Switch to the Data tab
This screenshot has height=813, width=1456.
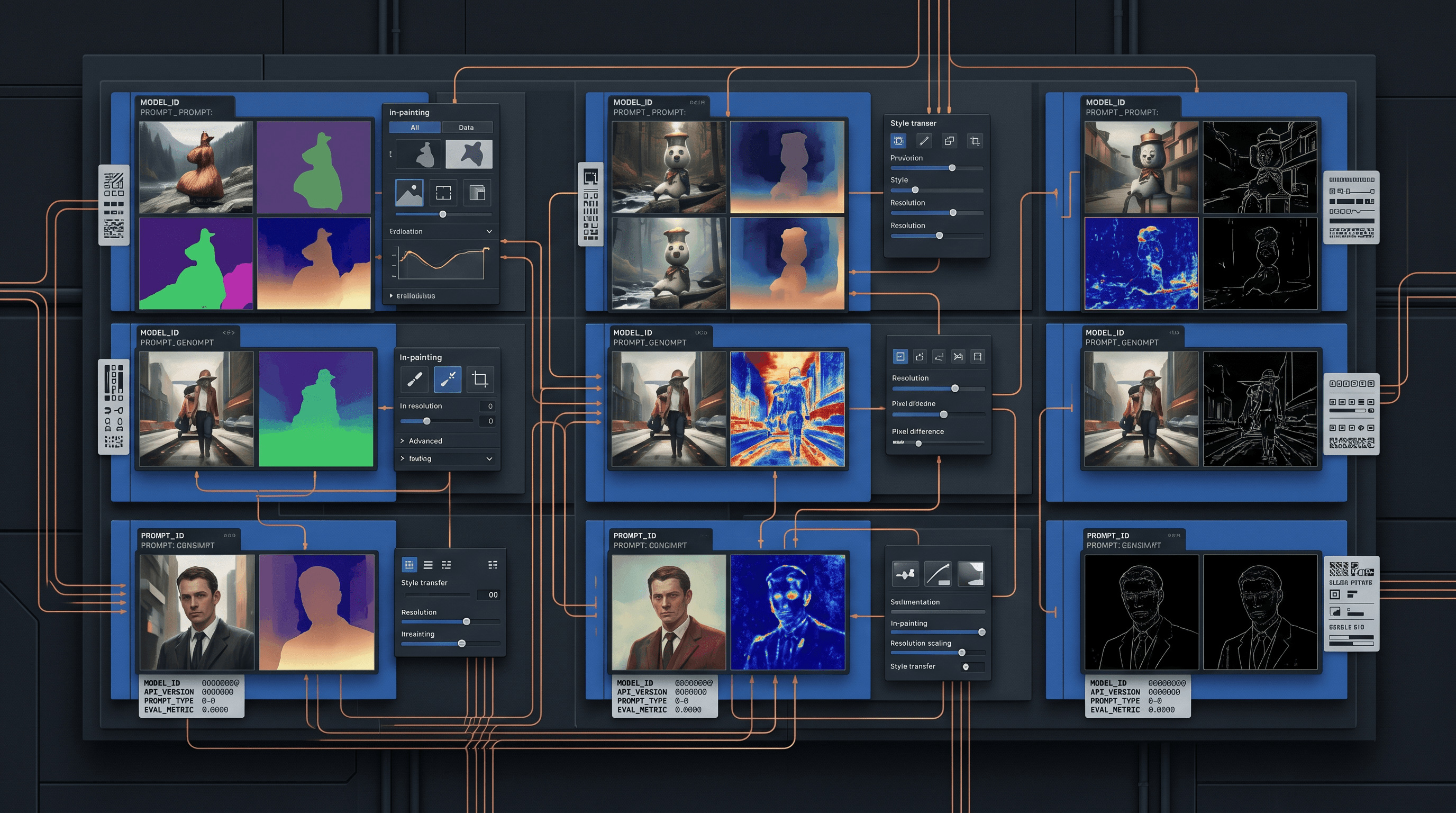click(466, 128)
